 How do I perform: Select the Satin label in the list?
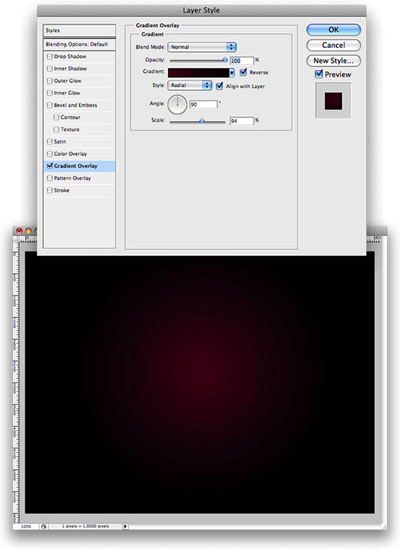point(60,141)
